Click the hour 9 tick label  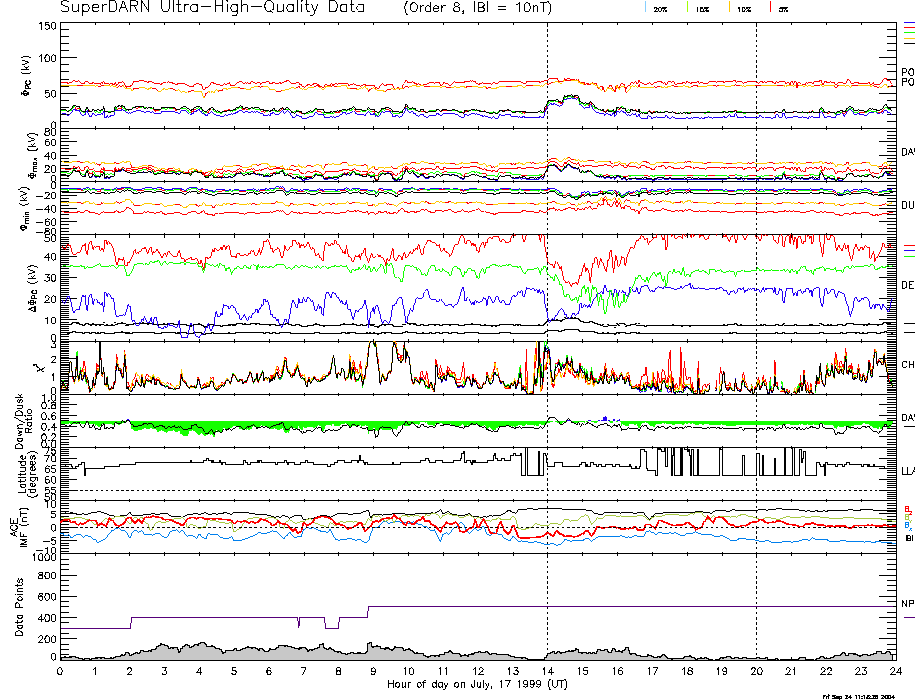tap(373, 672)
